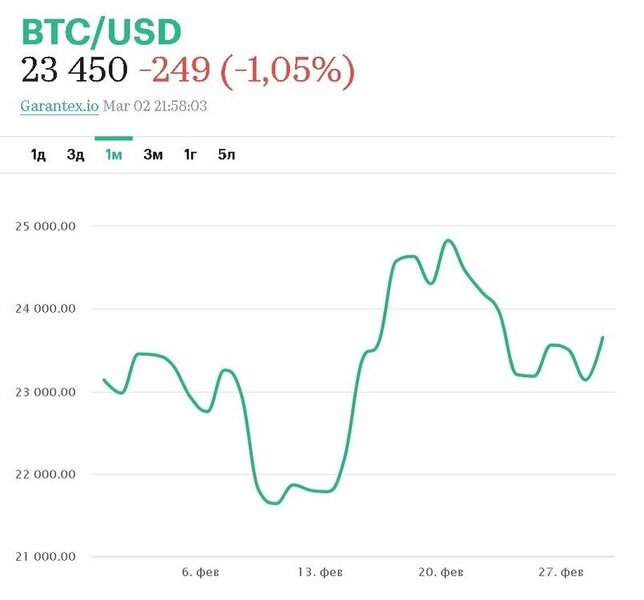Click the 13. фев date label
Screen dimensions: 644x600
319,572
